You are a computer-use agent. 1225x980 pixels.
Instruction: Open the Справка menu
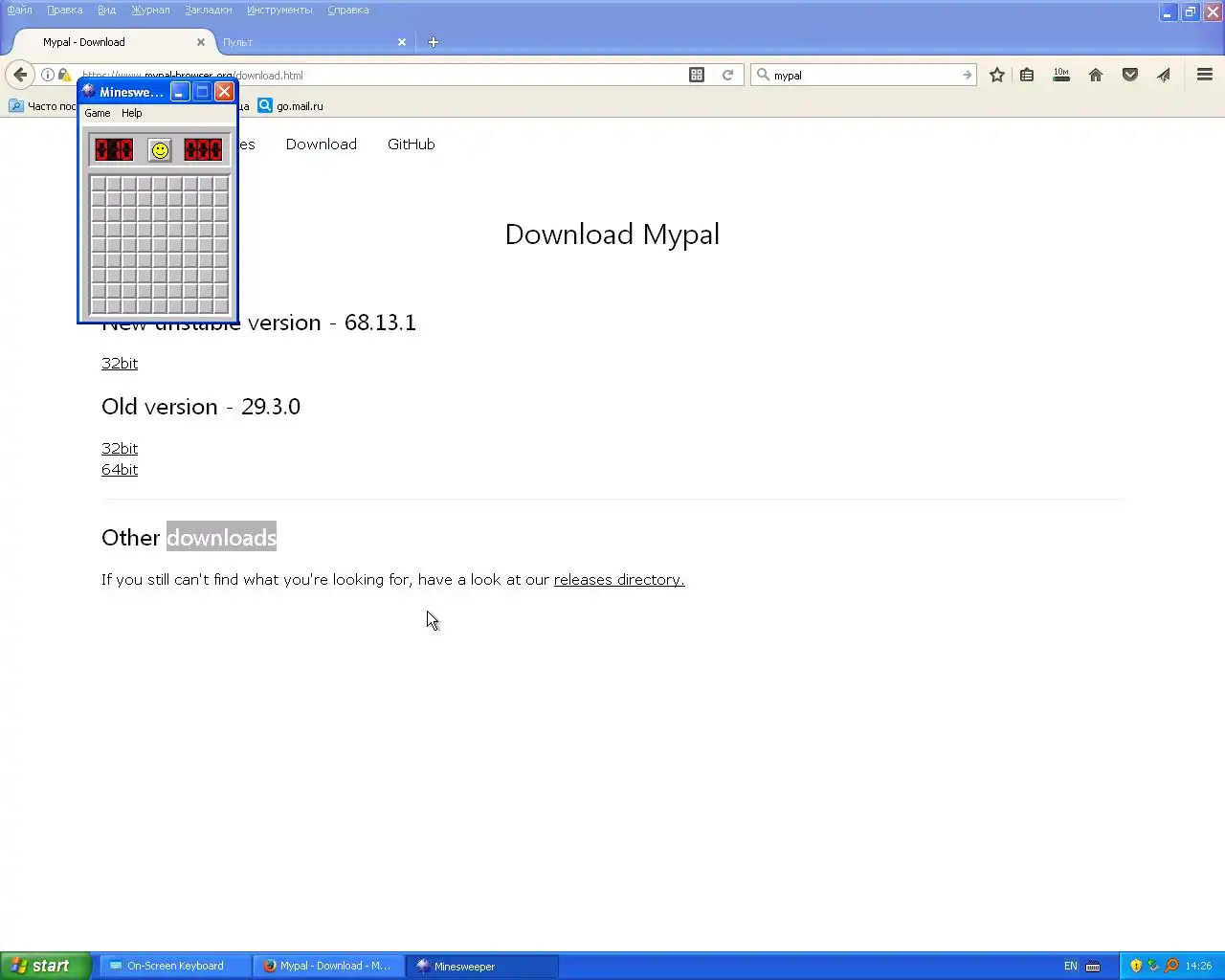pyautogui.click(x=348, y=10)
